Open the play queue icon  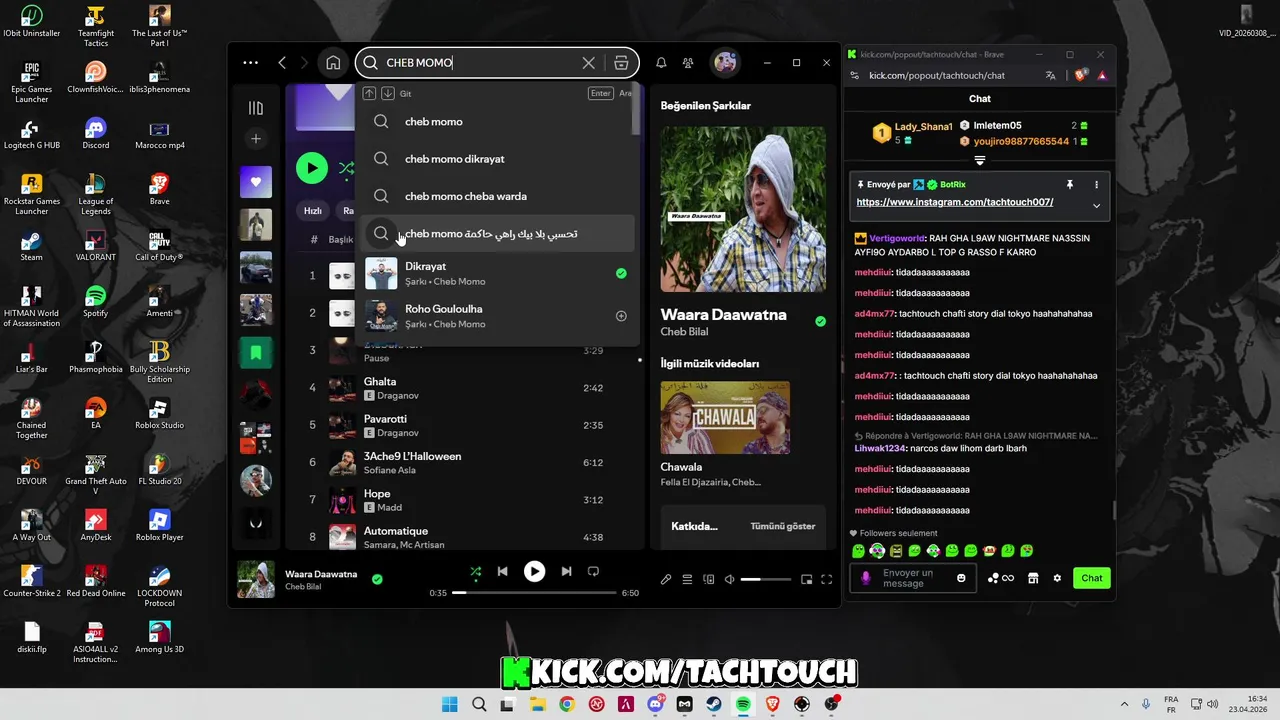point(687,579)
